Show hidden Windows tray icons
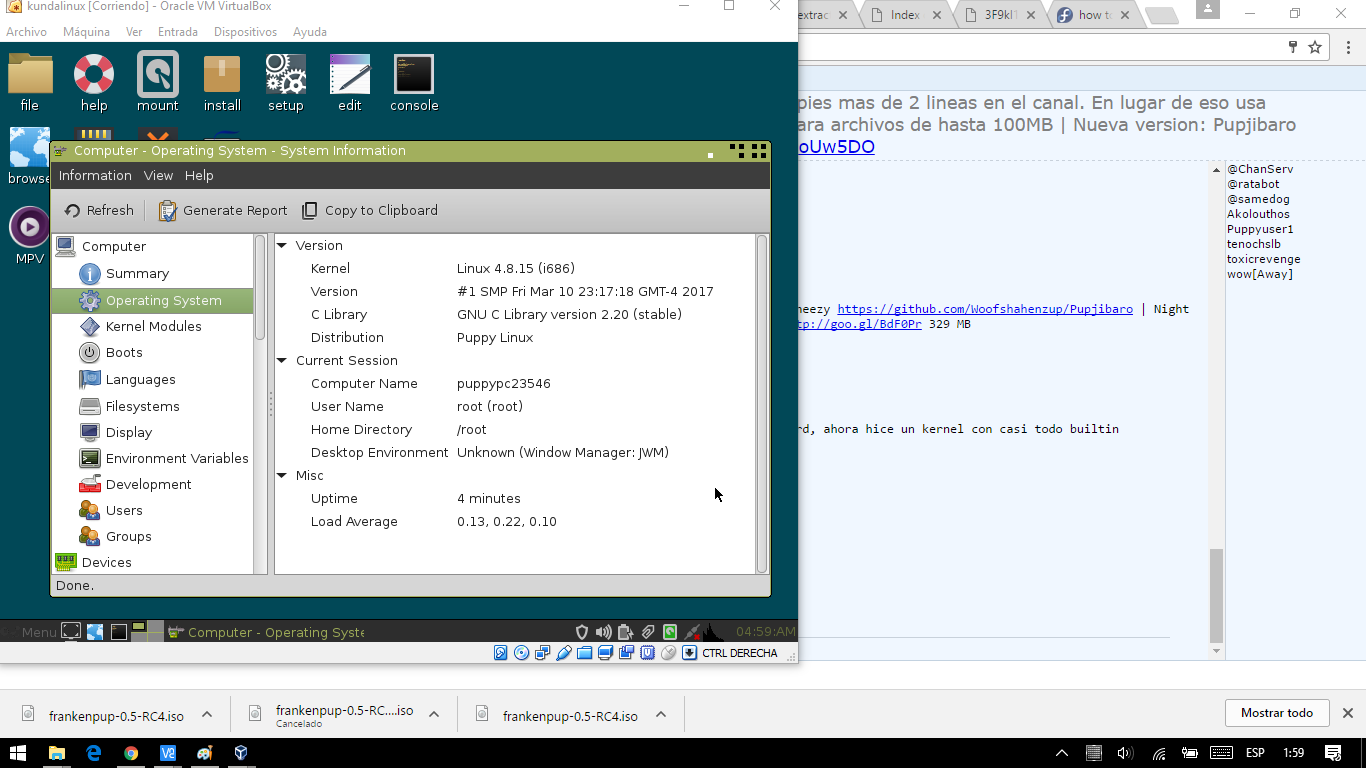Image resolution: width=1366 pixels, height=768 pixels. 1062,753
